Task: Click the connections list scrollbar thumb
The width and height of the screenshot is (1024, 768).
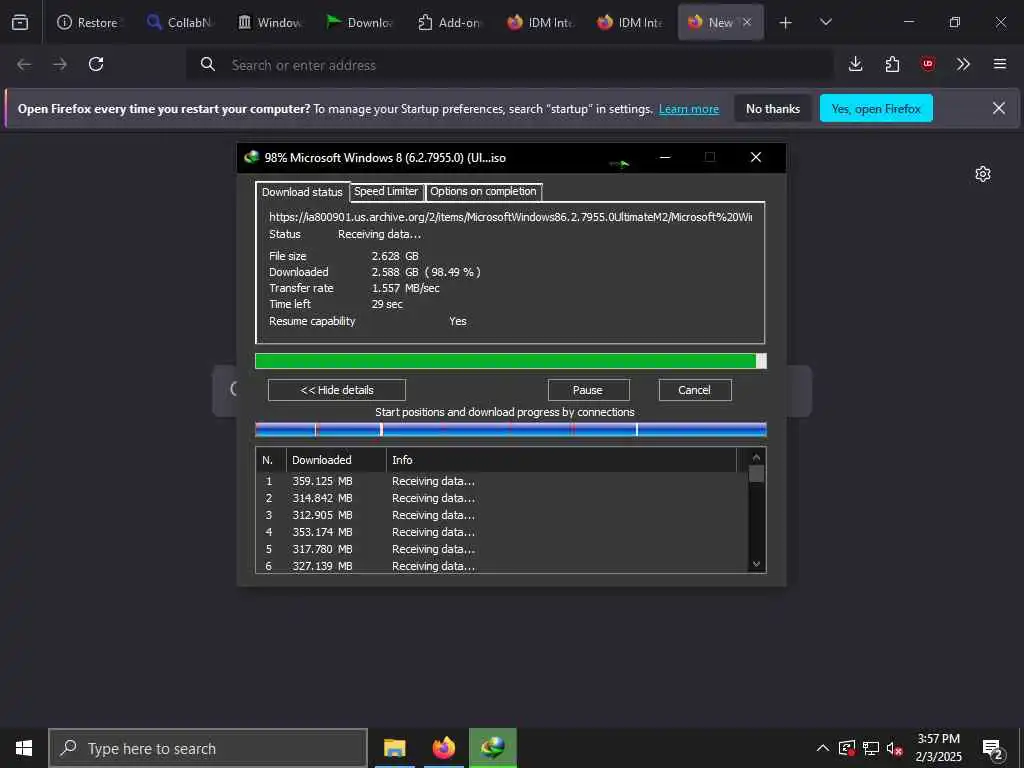Action: coord(756,473)
